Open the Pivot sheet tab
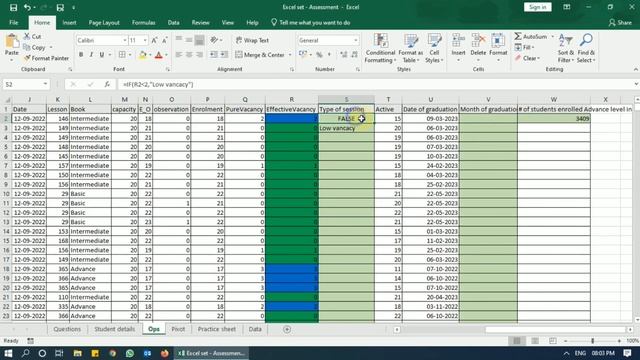This screenshot has height=360, width=640. coord(178,329)
